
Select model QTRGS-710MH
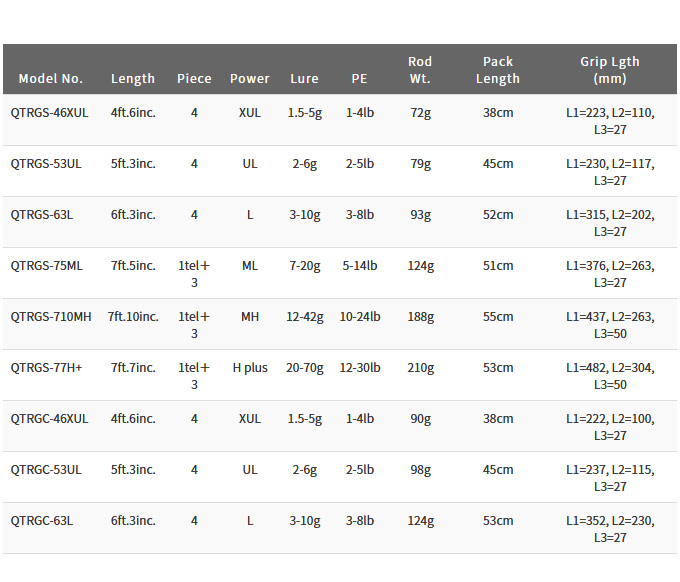tap(51, 317)
